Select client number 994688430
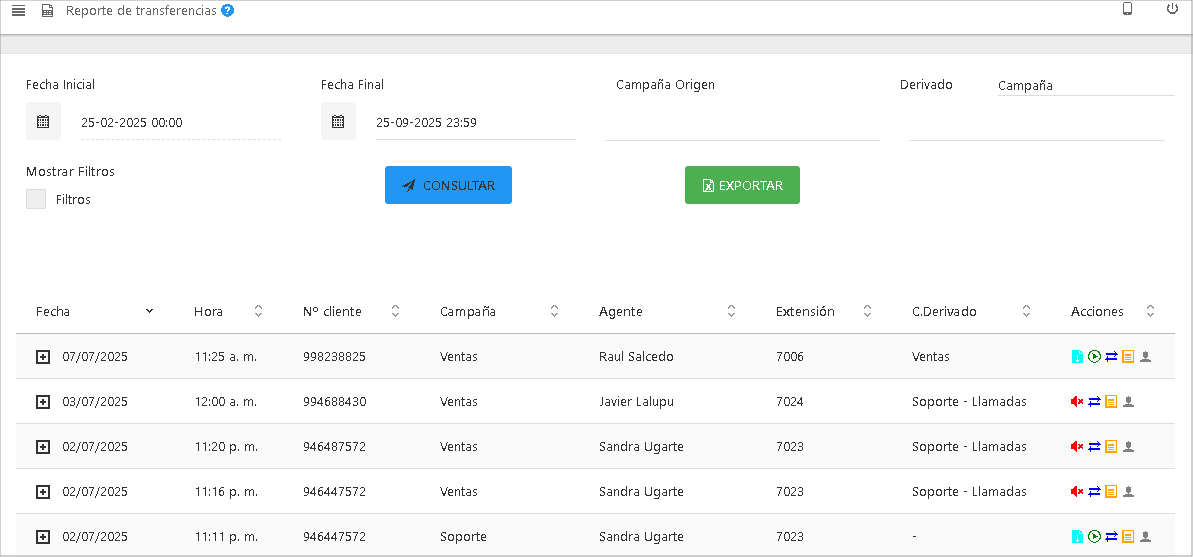The width and height of the screenshot is (1193, 557). coord(335,402)
